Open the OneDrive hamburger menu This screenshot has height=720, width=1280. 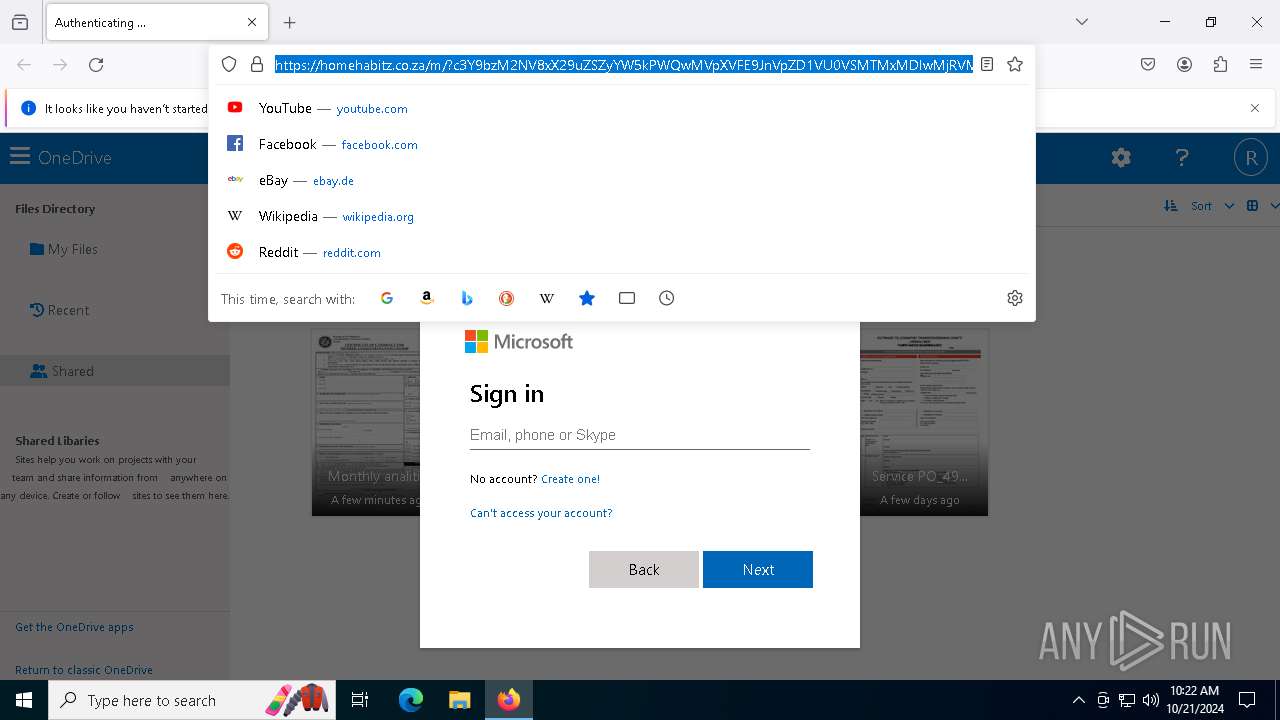tap(20, 157)
